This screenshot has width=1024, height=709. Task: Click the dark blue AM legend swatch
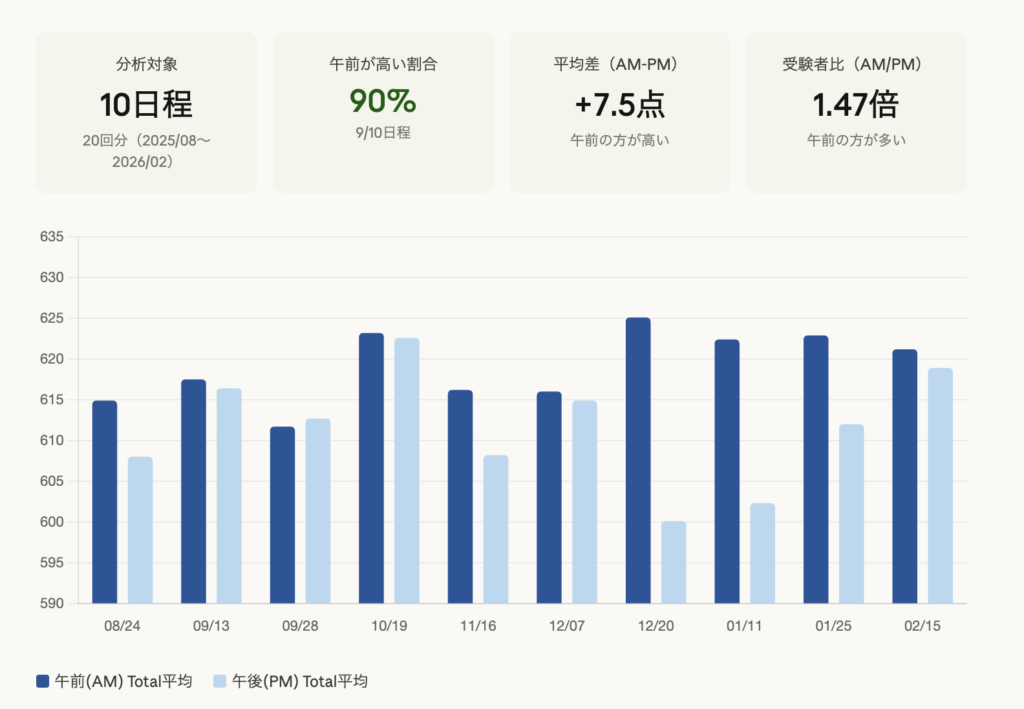point(42,681)
